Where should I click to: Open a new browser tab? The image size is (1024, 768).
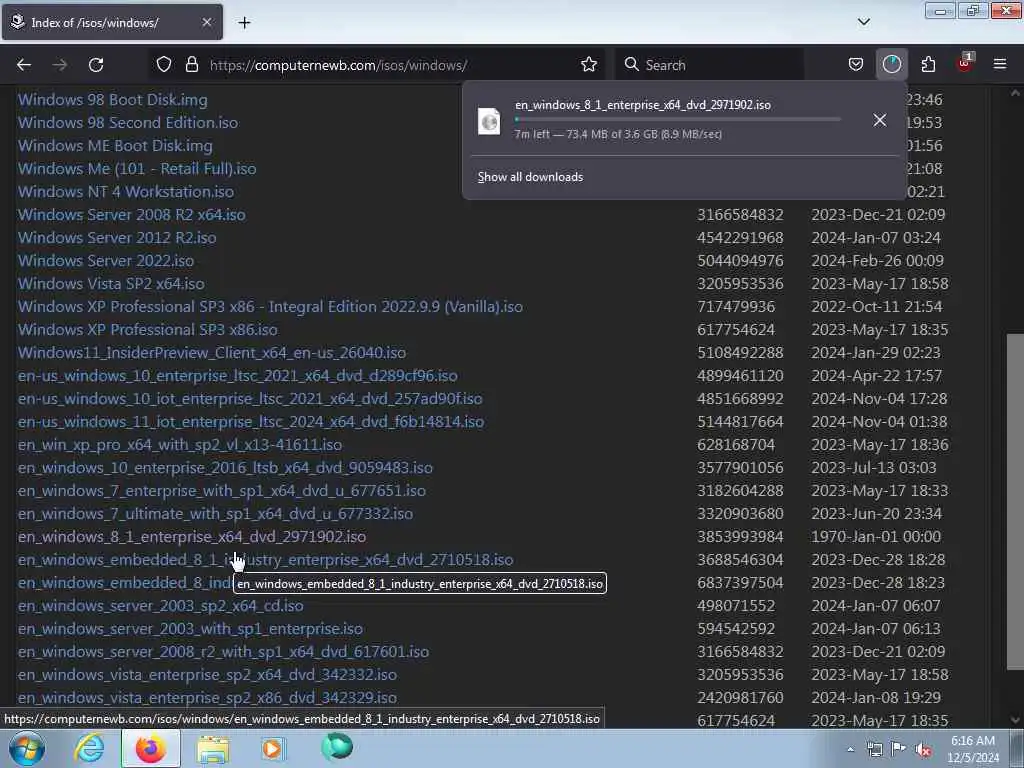(x=244, y=23)
